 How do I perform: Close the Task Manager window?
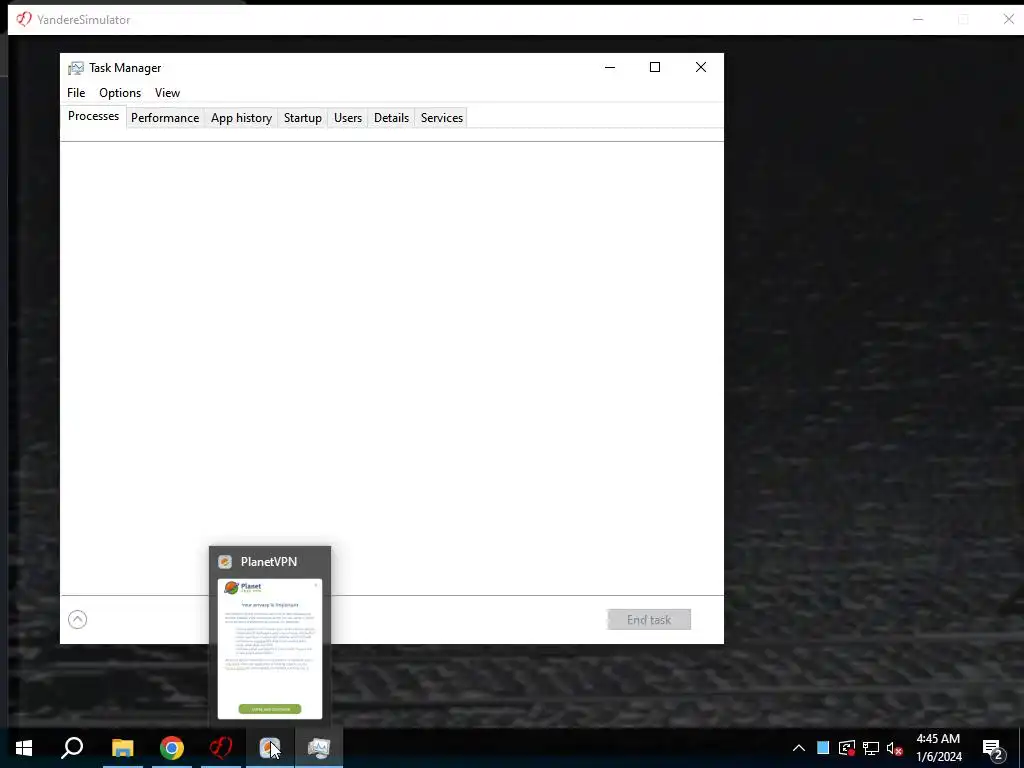coord(701,67)
